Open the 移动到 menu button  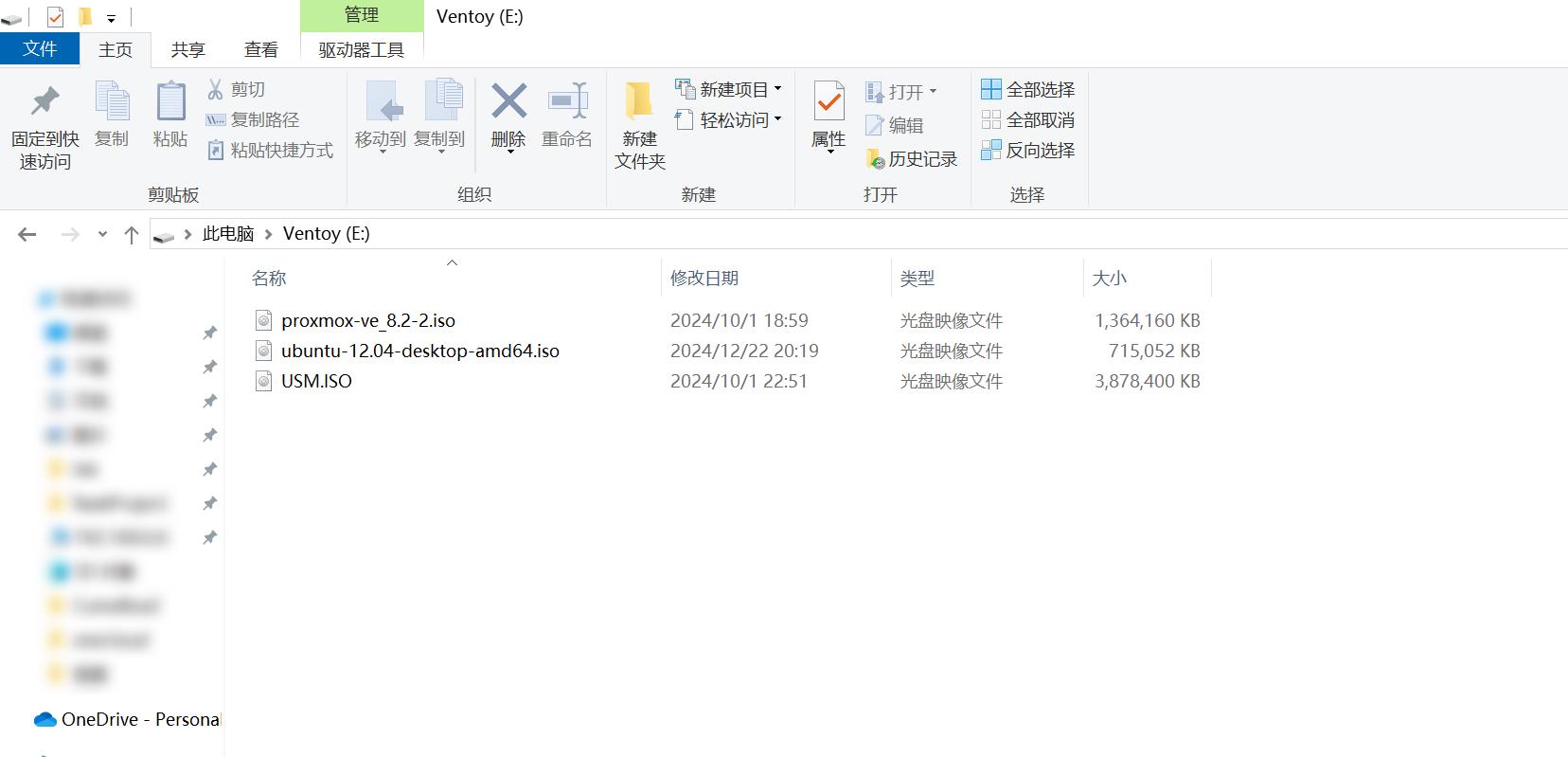pos(381,117)
